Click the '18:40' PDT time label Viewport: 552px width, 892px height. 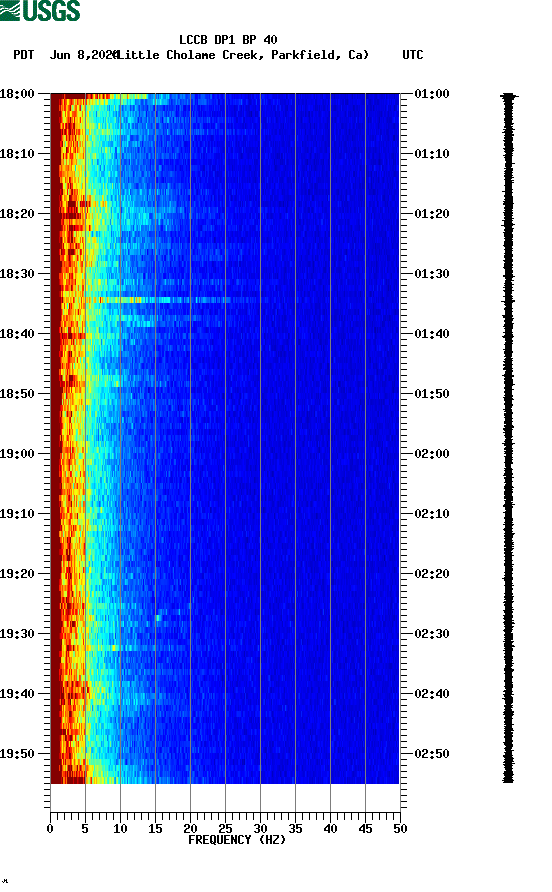(x=18, y=334)
